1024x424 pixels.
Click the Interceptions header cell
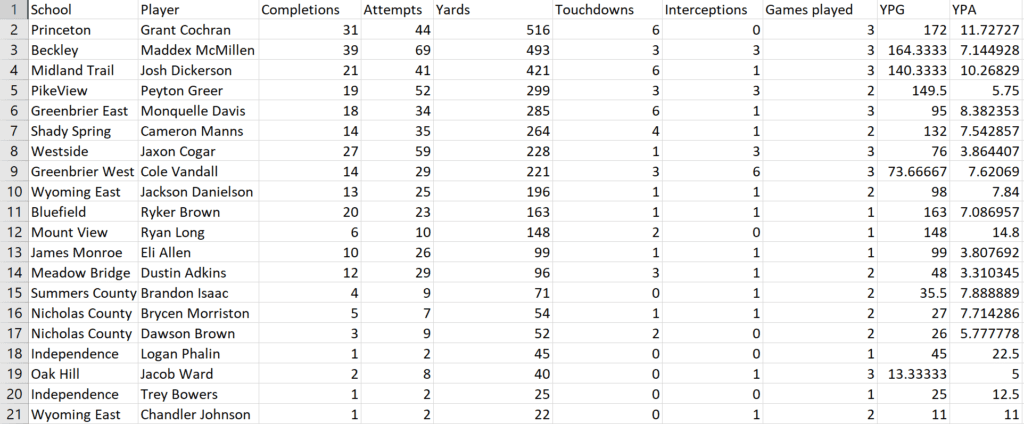(x=706, y=10)
